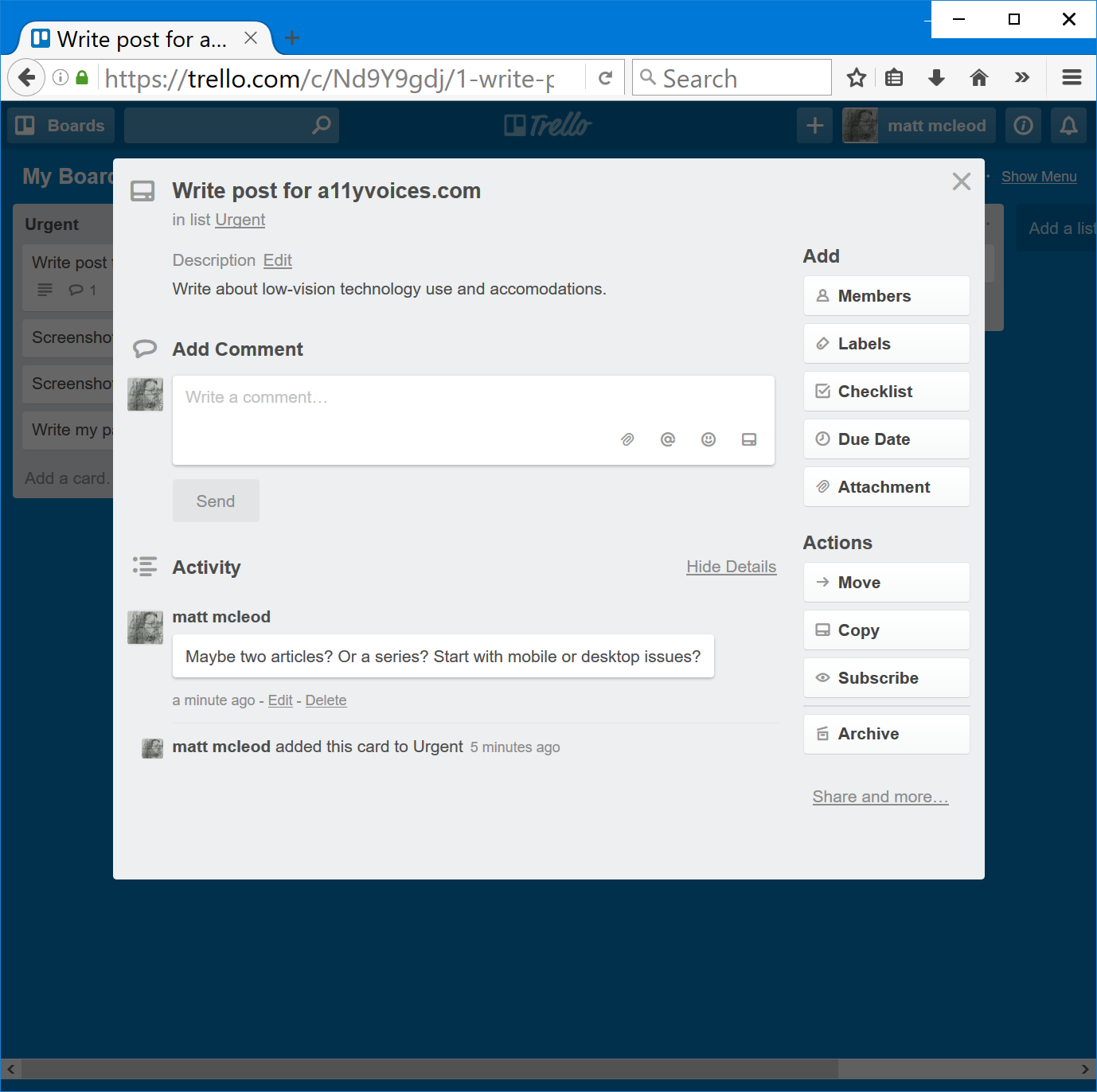The height and width of the screenshot is (1092, 1097).
Task: Click the Show Menu link
Action: point(1039,177)
